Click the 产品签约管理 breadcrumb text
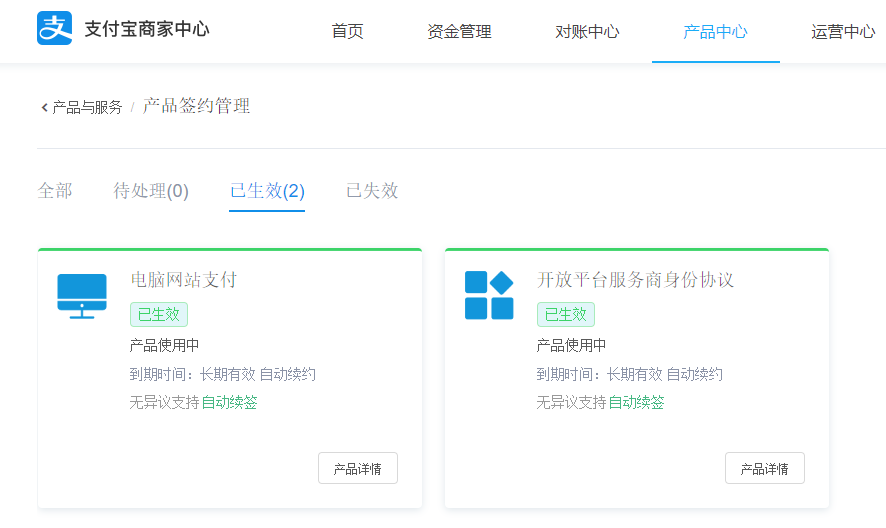 [x=196, y=106]
